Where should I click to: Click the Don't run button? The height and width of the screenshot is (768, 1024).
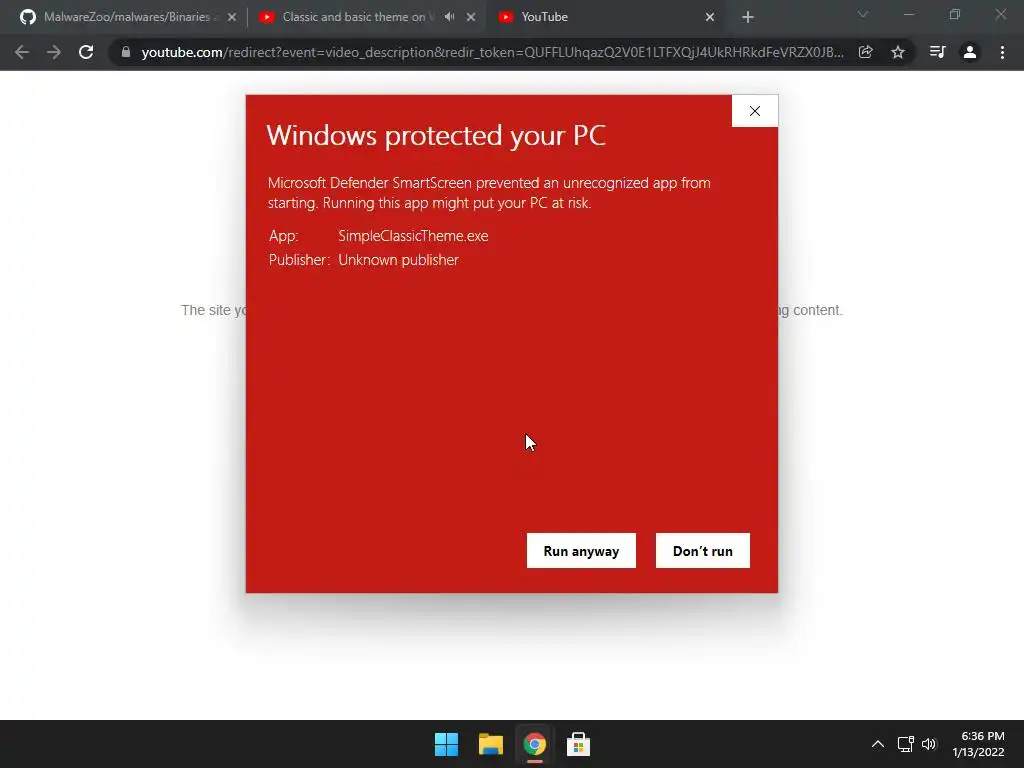tap(703, 551)
